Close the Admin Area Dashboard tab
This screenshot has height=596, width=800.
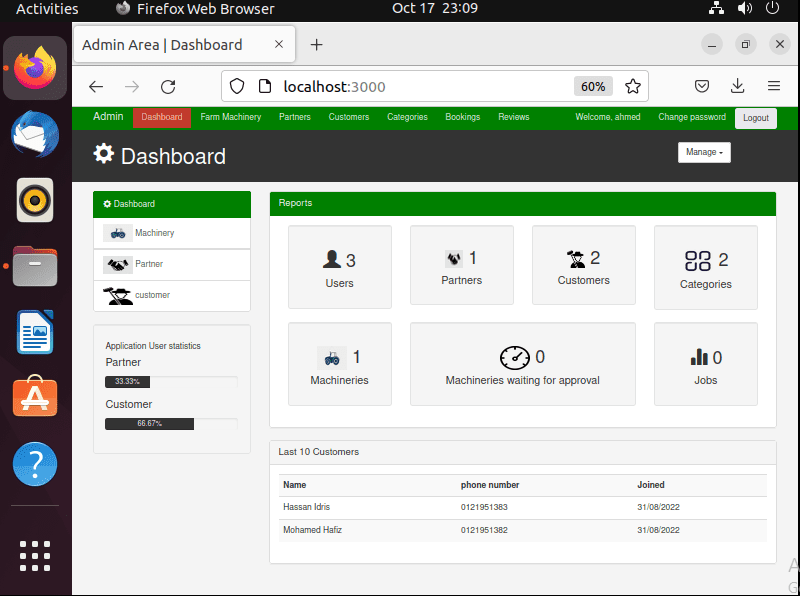point(279,44)
